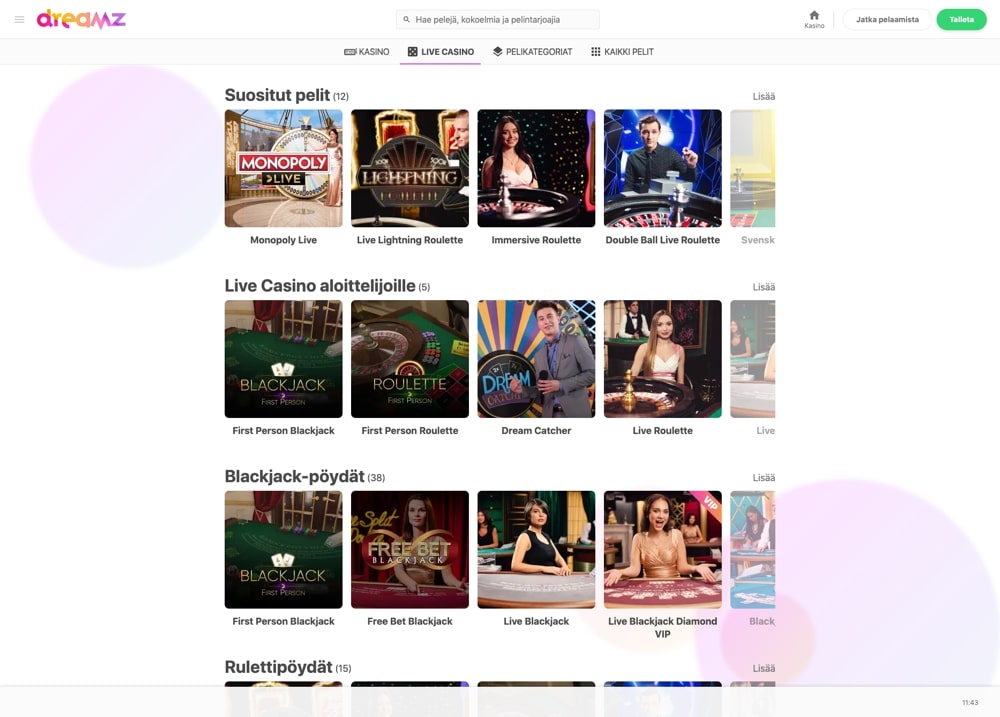
Task: Click the search magnifier icon
Action: pyautogui.click(x=406, y=19)
